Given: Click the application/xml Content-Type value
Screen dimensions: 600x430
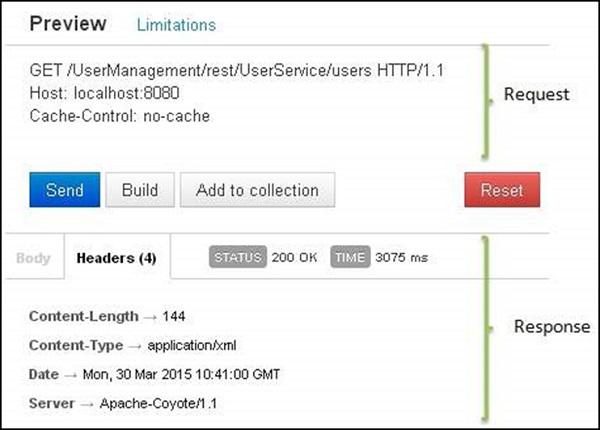Looking at the screenshot, I should (x=198, y=345).
